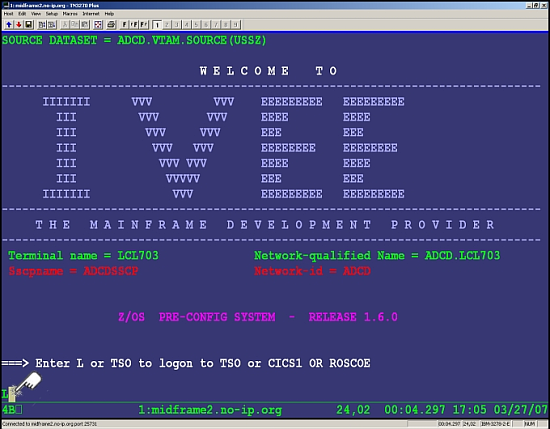
Task: Click 'THE MAINFRAME DEVELOPMENT PROVIDER' banner text
Action: [265, 224]
